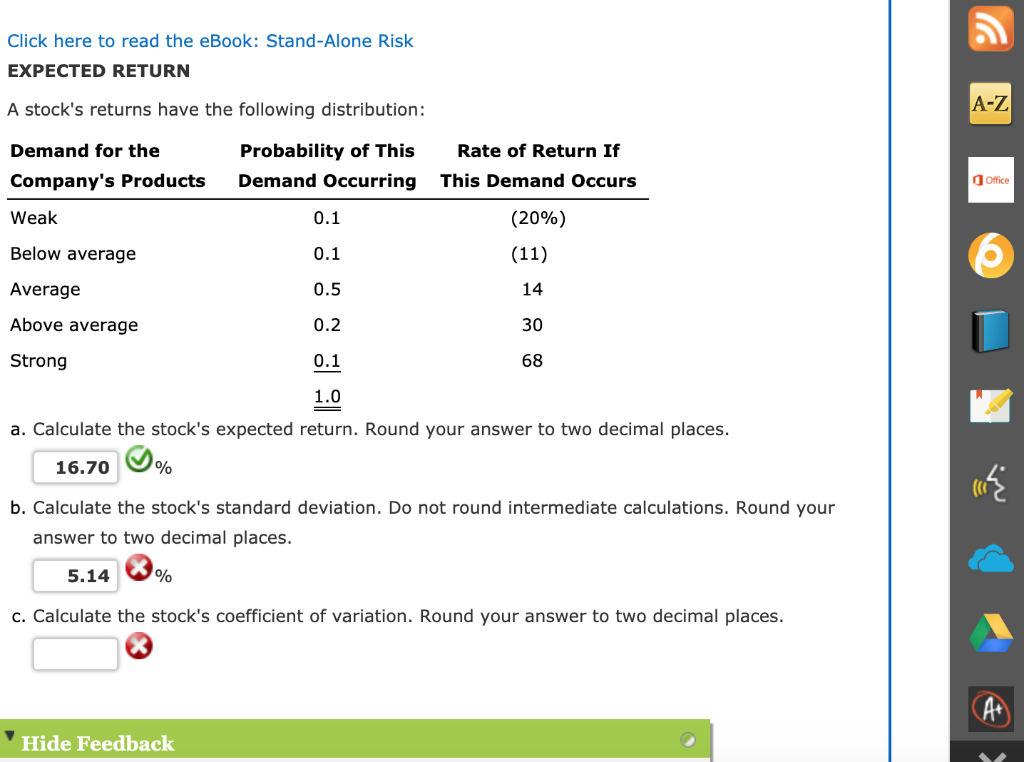Click the Google Drive icon
Image resolution: width=1024 pixels, height=762 pixels.
pos(991,633)
